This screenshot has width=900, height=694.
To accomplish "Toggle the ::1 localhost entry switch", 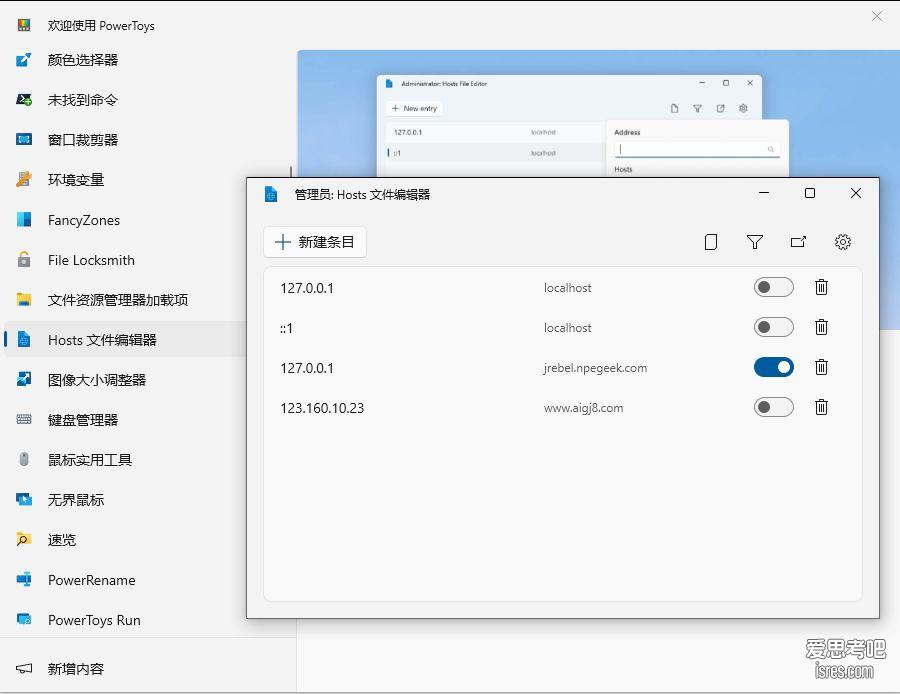I will [x=774, y=327].
